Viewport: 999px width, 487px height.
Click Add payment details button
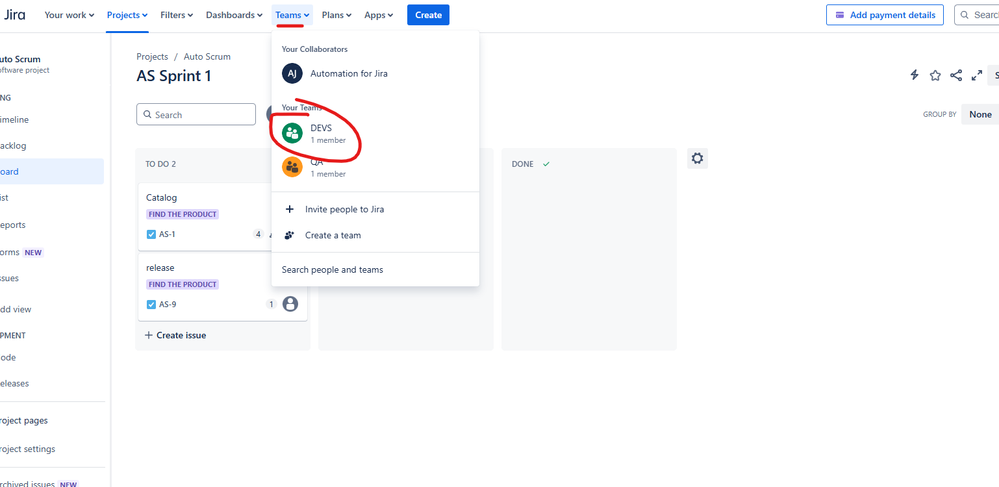[884, 15]
